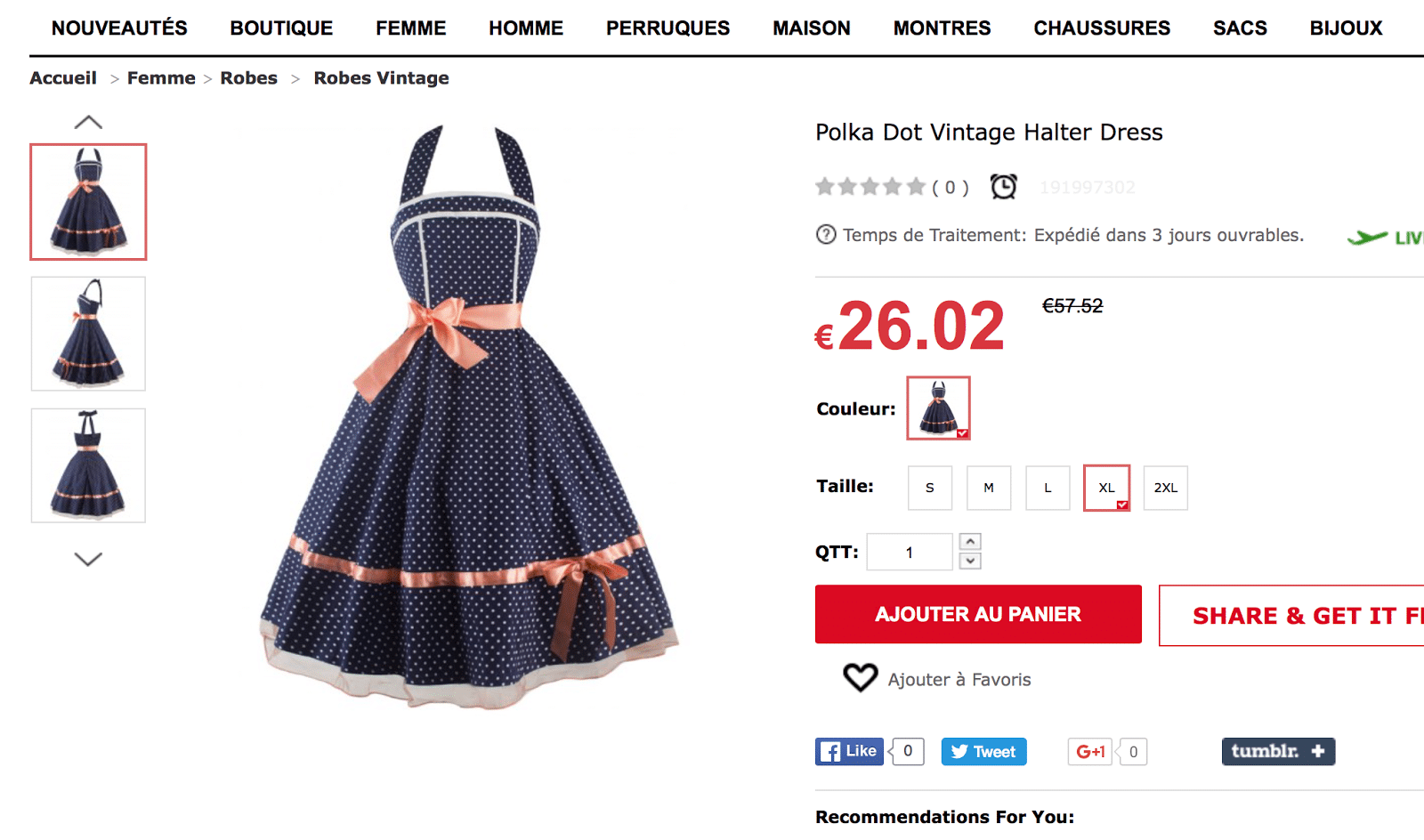The width and height of the screenshot is (1424, 840).
Task: Increase quantity with up arrow
Action: pos(970,542)
